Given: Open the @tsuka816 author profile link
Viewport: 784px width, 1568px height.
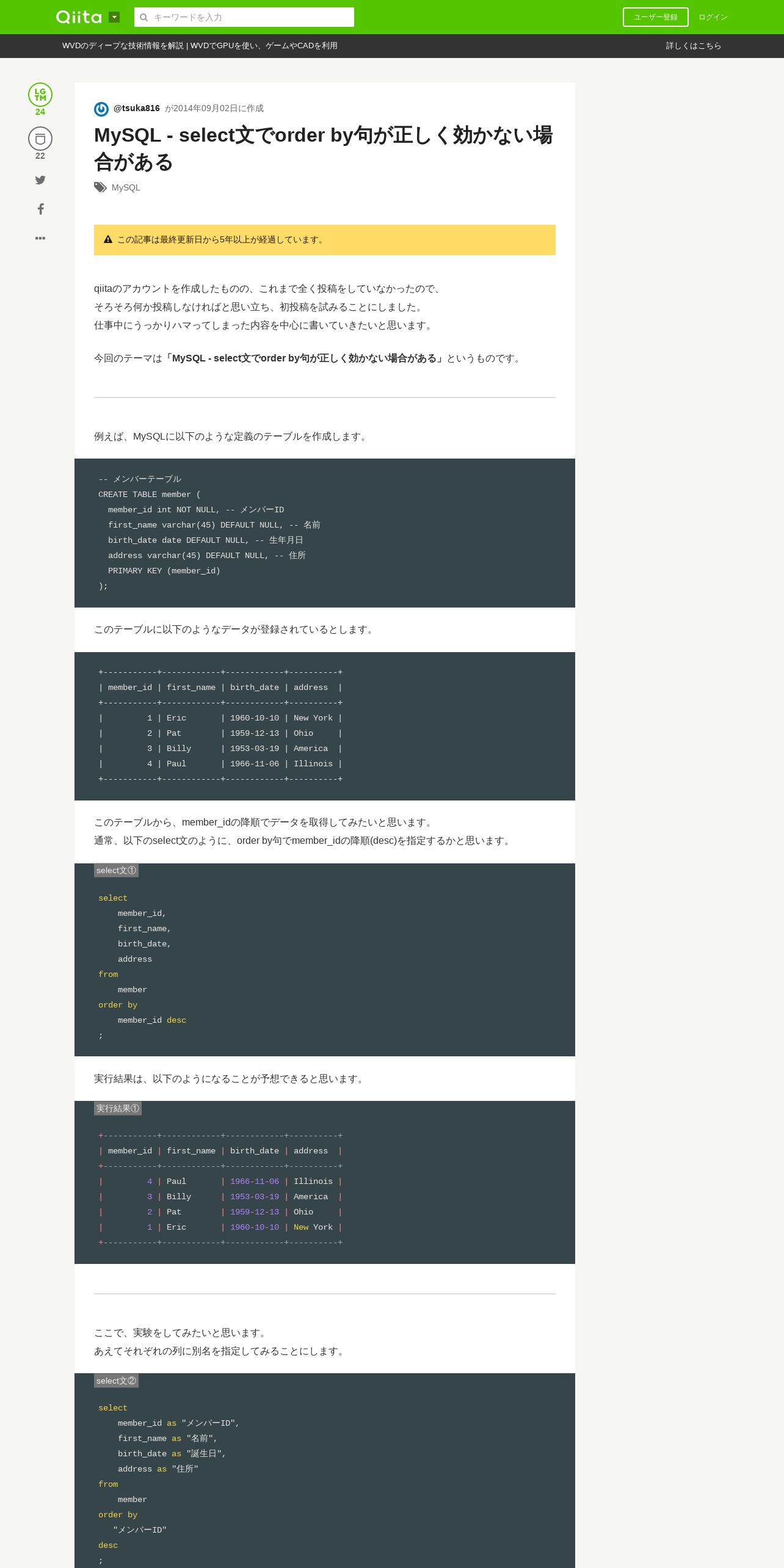Looking at the screenshot, I should [x=137, y=108].
